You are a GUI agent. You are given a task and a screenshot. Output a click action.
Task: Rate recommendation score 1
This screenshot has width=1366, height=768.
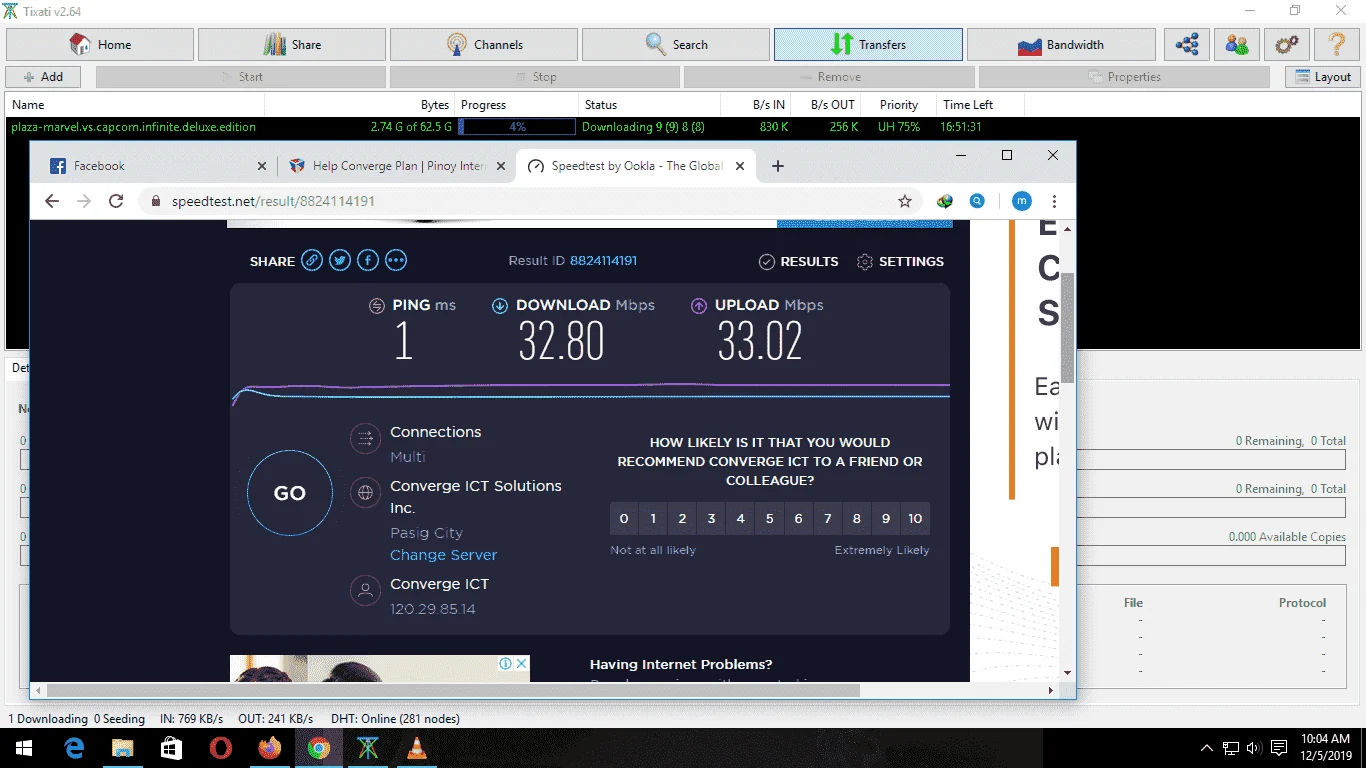pos(653,518)
